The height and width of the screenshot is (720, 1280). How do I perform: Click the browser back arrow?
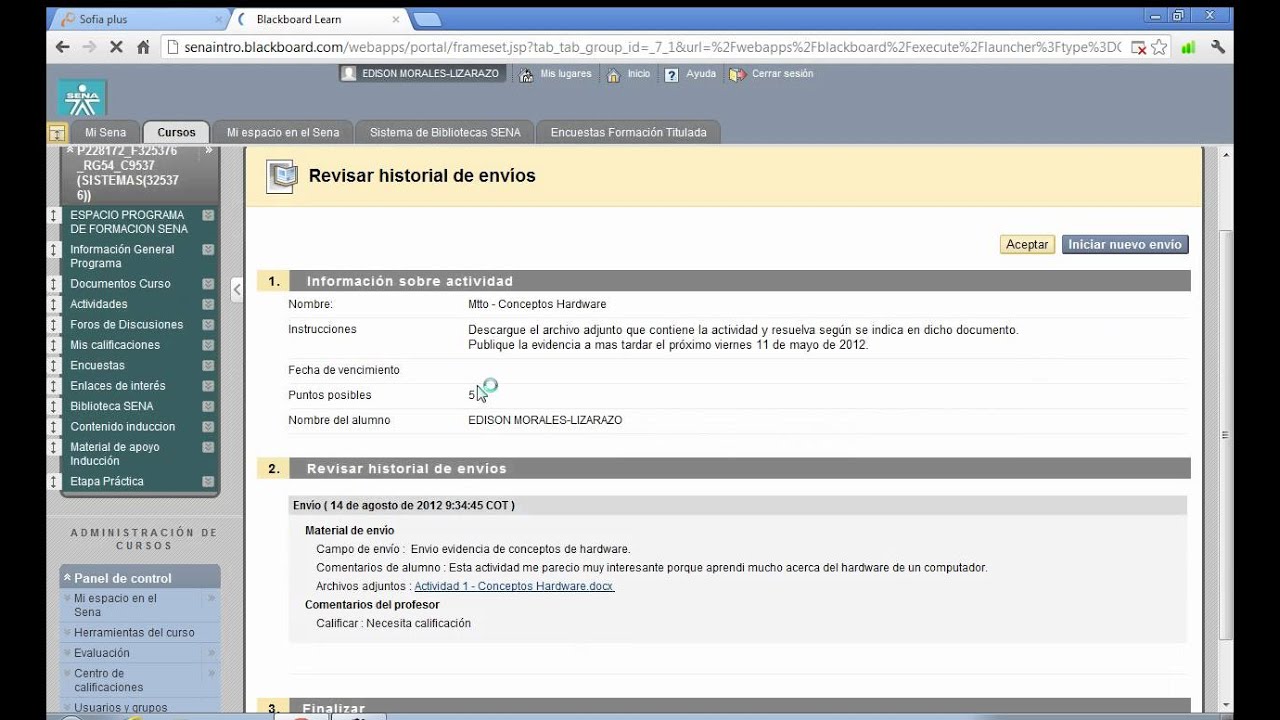(x=63, y=47)
